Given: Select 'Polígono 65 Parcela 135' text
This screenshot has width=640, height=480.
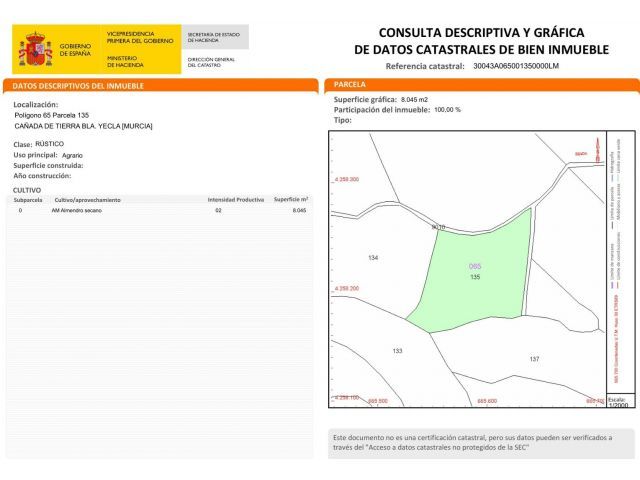Looking at the screenshot, I should point(51,115).
